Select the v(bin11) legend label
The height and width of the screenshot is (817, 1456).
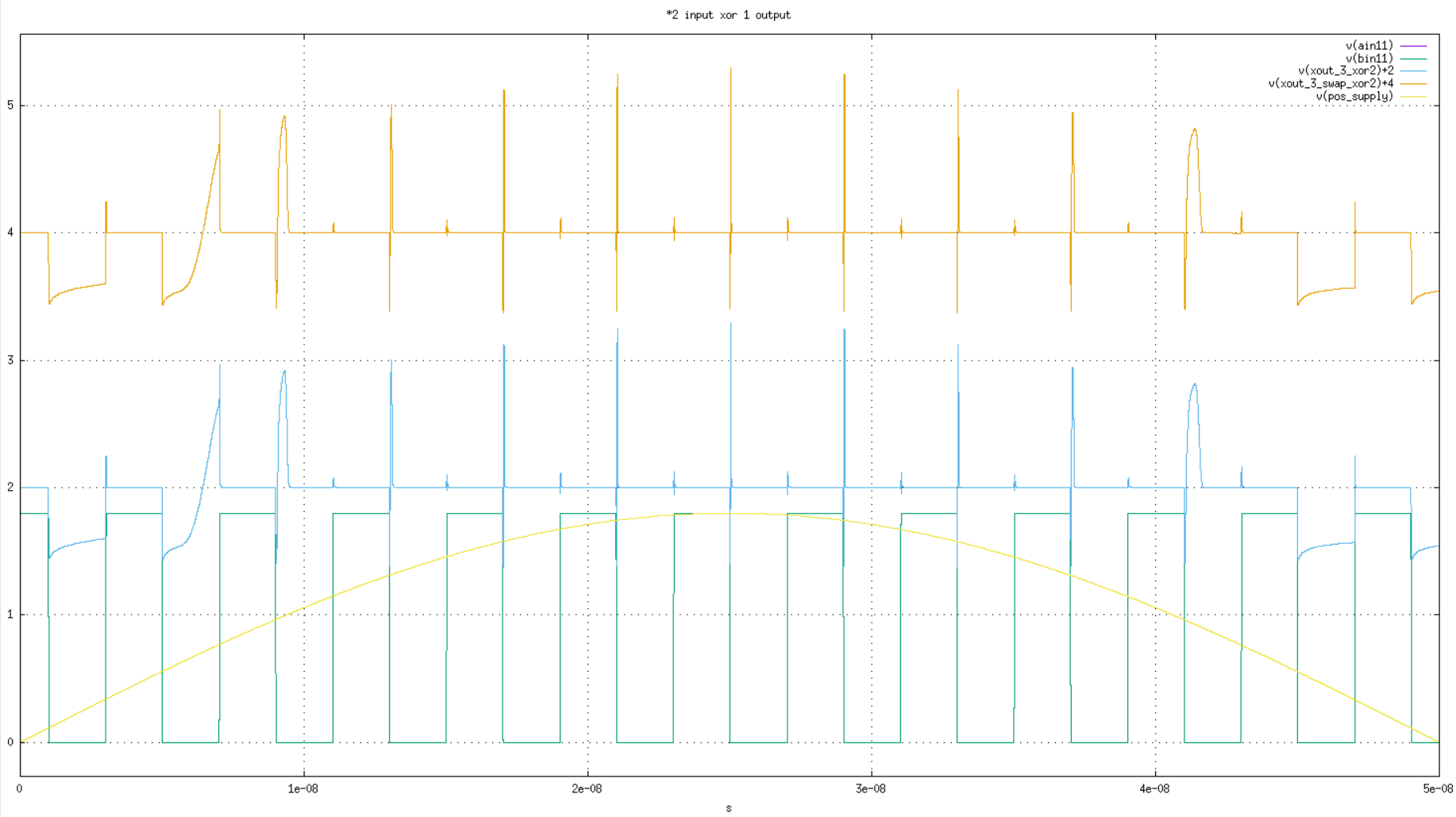point(1369,59)
